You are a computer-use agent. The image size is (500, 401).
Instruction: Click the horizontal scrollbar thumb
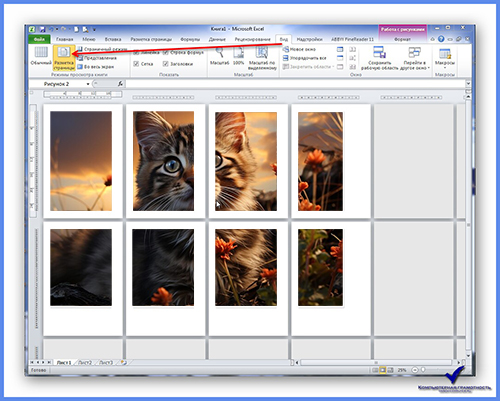[376, 362]
